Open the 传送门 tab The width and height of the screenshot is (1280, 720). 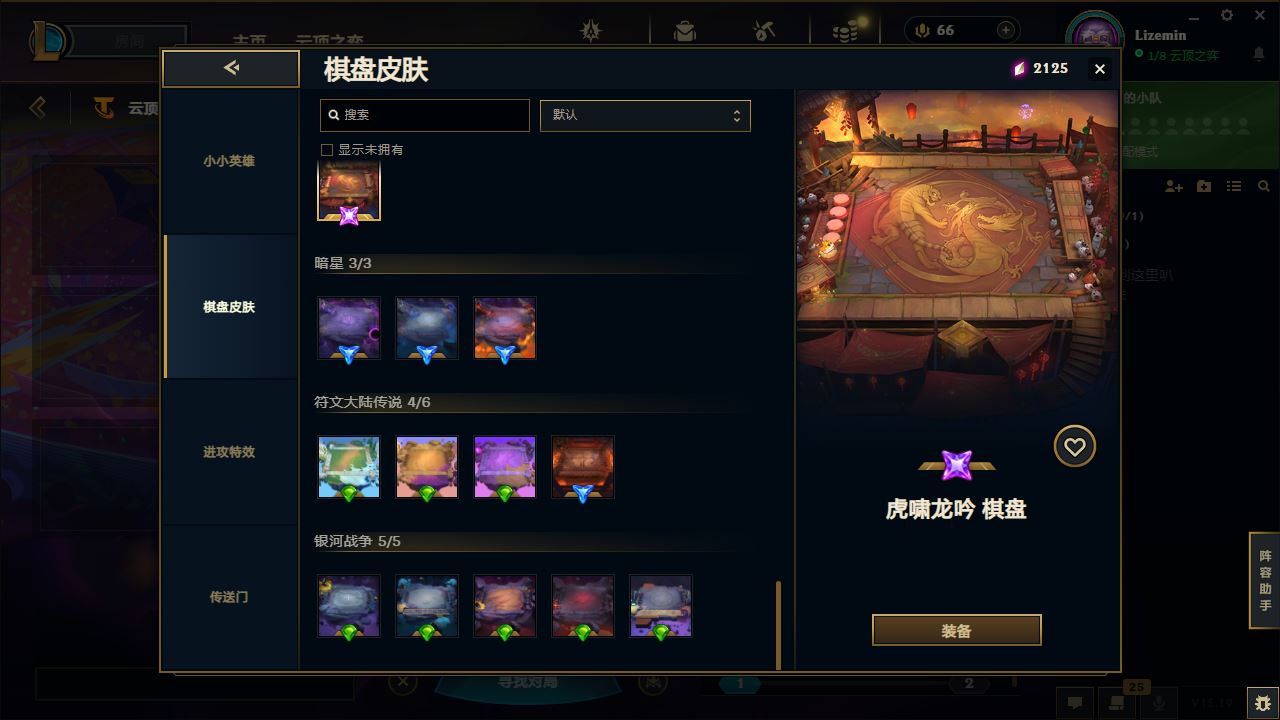click(229, 597)
